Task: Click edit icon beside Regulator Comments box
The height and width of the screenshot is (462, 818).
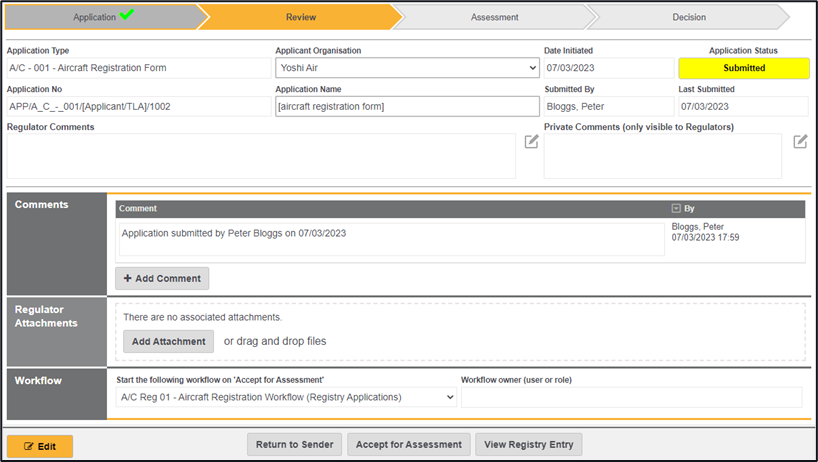Action: pos(532,142)
